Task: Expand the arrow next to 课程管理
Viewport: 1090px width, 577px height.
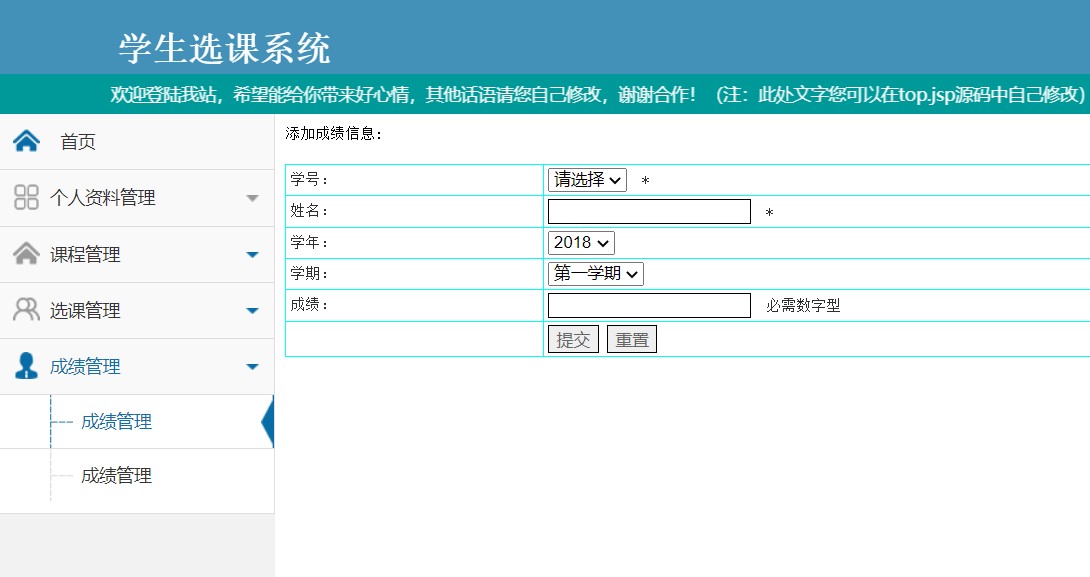Action: [252, 254]
